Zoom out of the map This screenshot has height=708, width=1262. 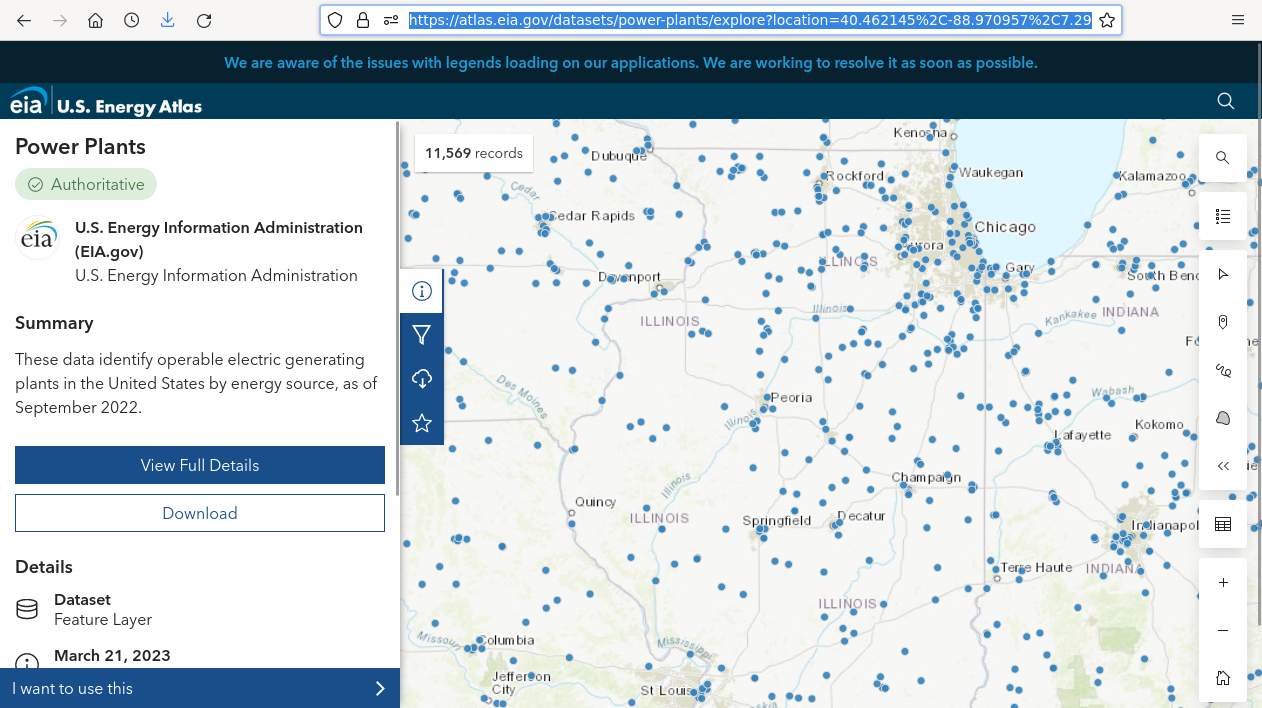1222,631
